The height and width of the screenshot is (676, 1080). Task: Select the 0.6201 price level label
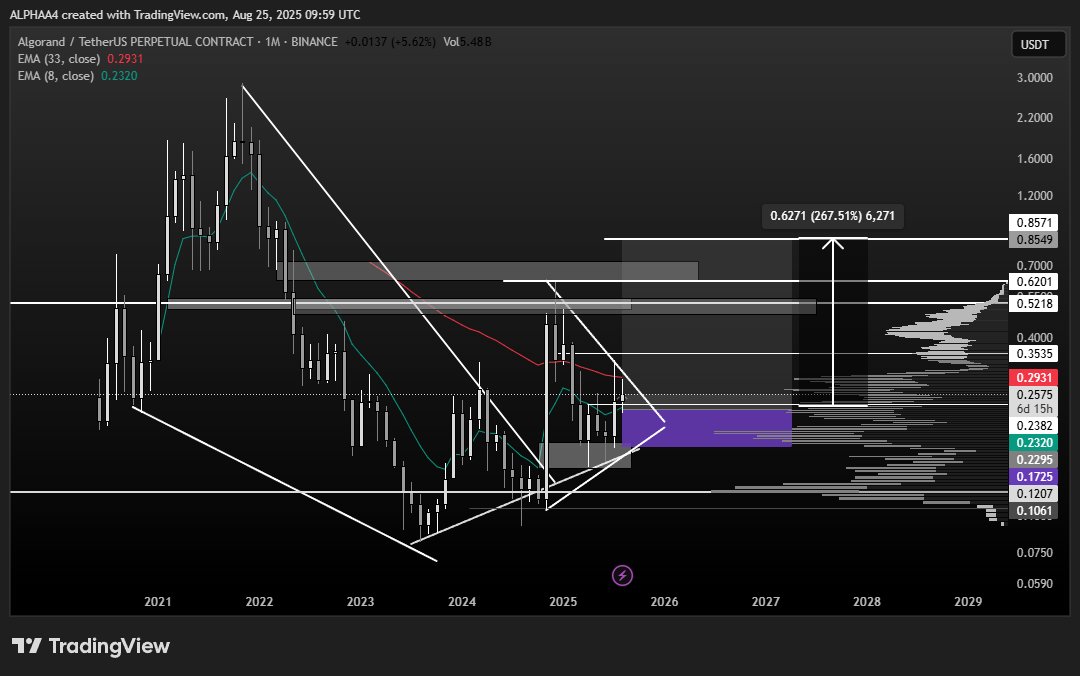[1033, 284]
